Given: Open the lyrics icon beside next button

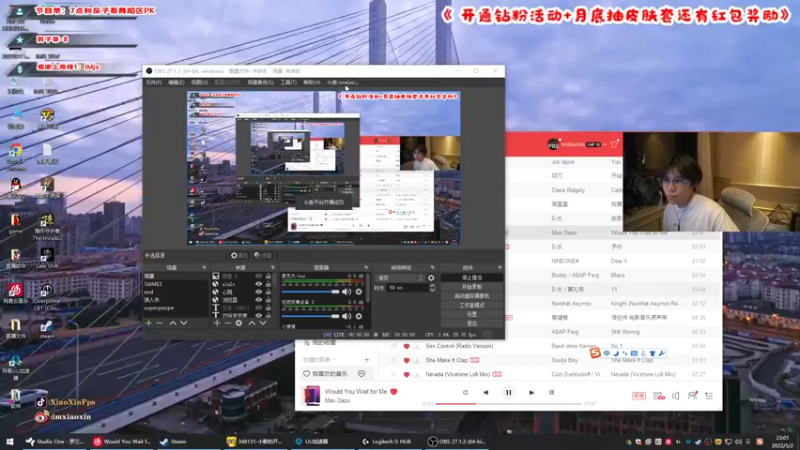Looking at the screenshot, I should pyautogui.click(x=552, y=392).
